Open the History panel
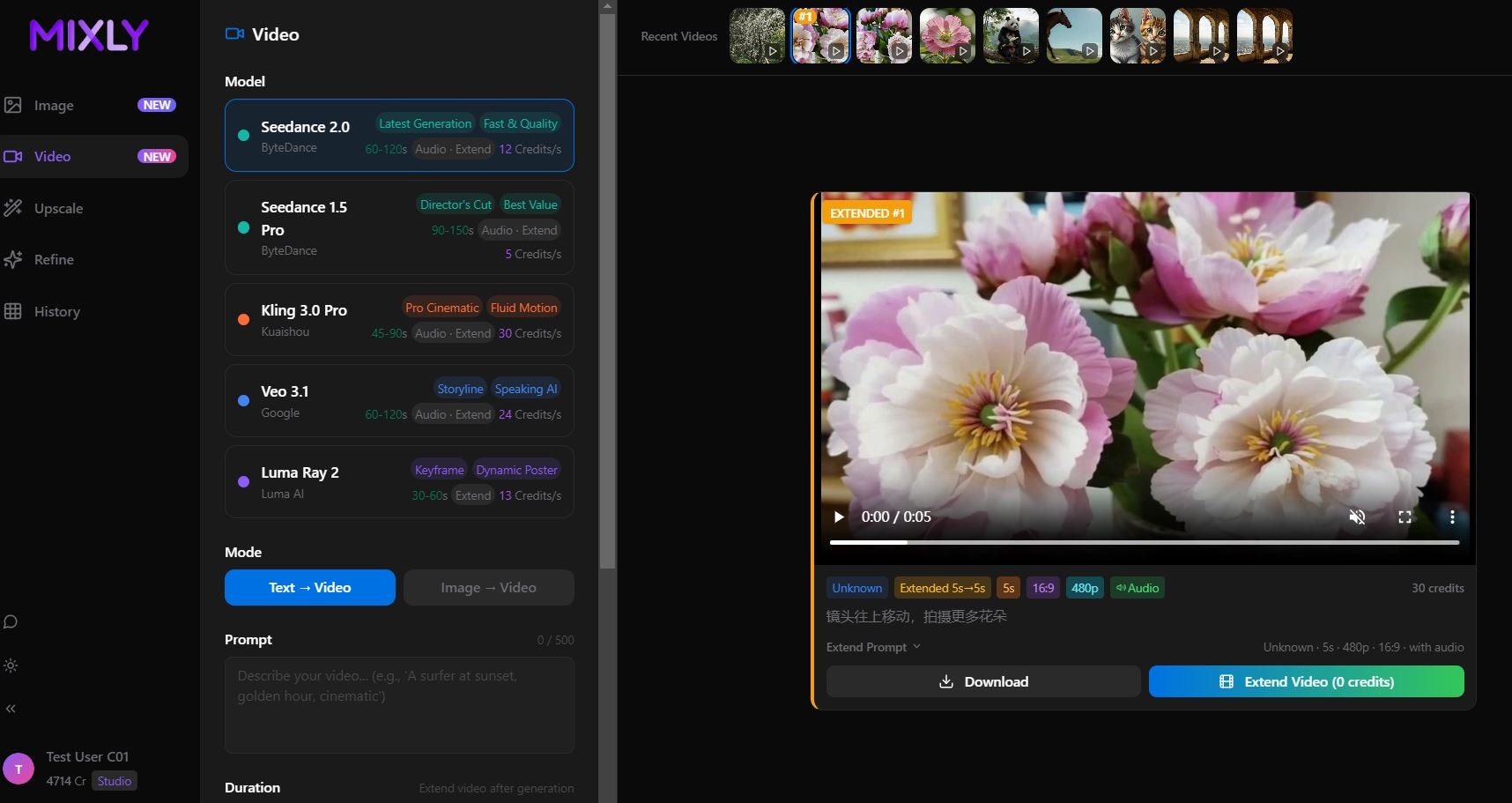 click(x=56, y=311)
